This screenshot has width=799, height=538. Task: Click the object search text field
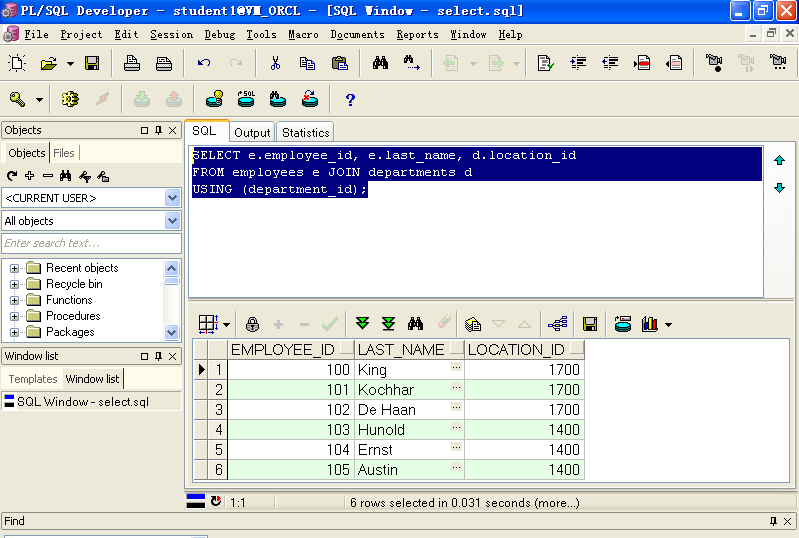pyautogui.click(x=92, y=244)
